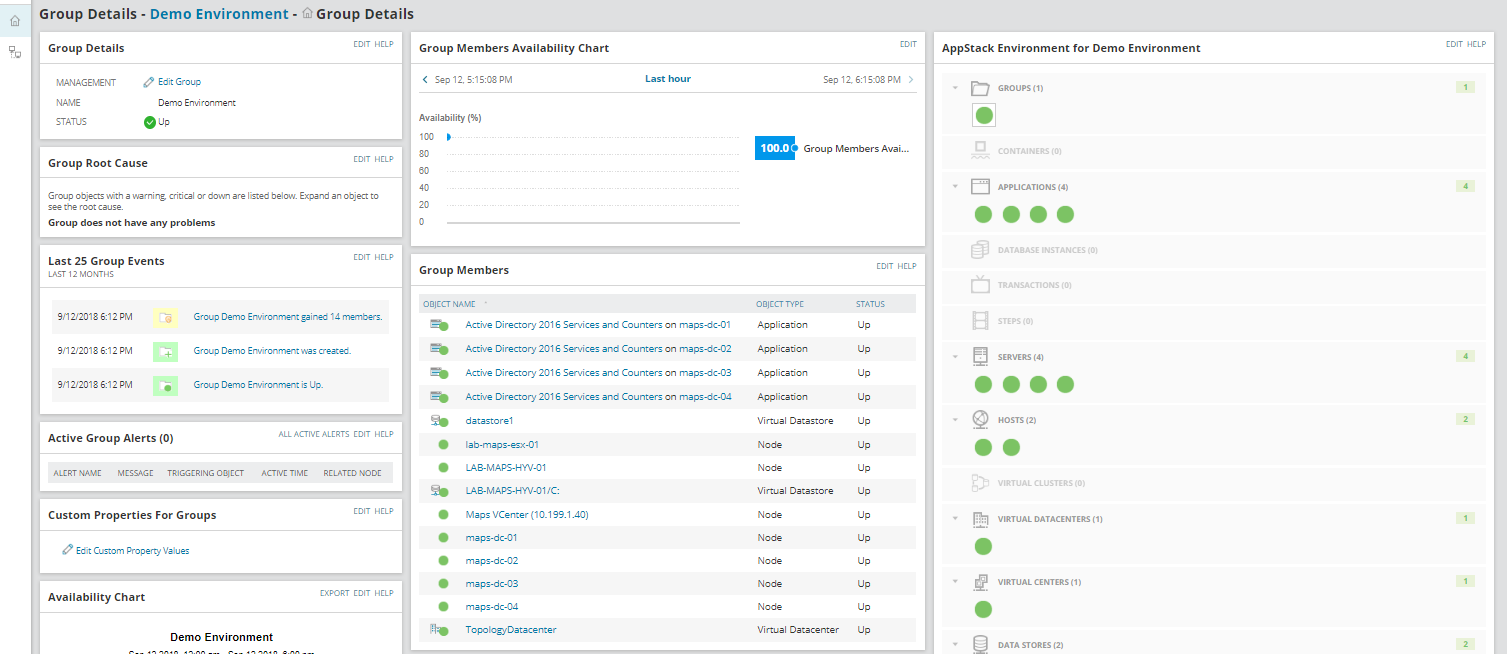The width and height of the screenshot is (1507, 654).
Task: Click the blue 100.0 availability legend box
Action: coord(774,148)
